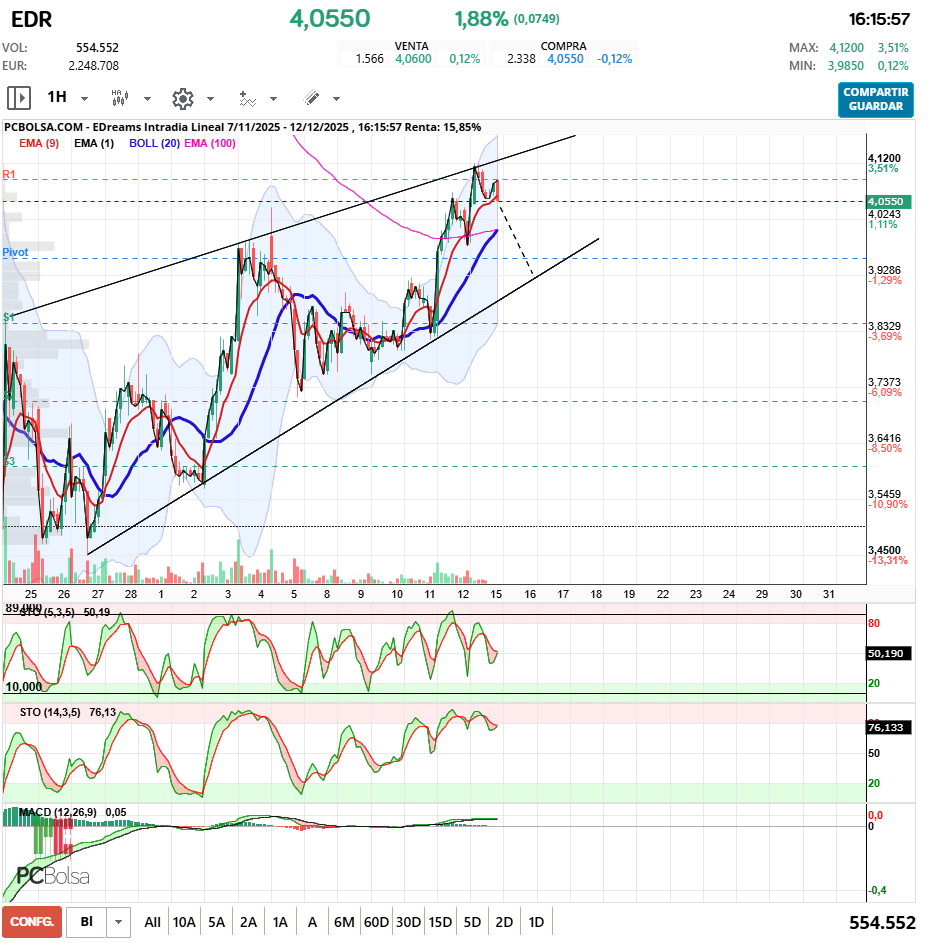Open the BI selector dropdown arrow
Viewport: 929px width, 943px height.
(x=120, y=922)
